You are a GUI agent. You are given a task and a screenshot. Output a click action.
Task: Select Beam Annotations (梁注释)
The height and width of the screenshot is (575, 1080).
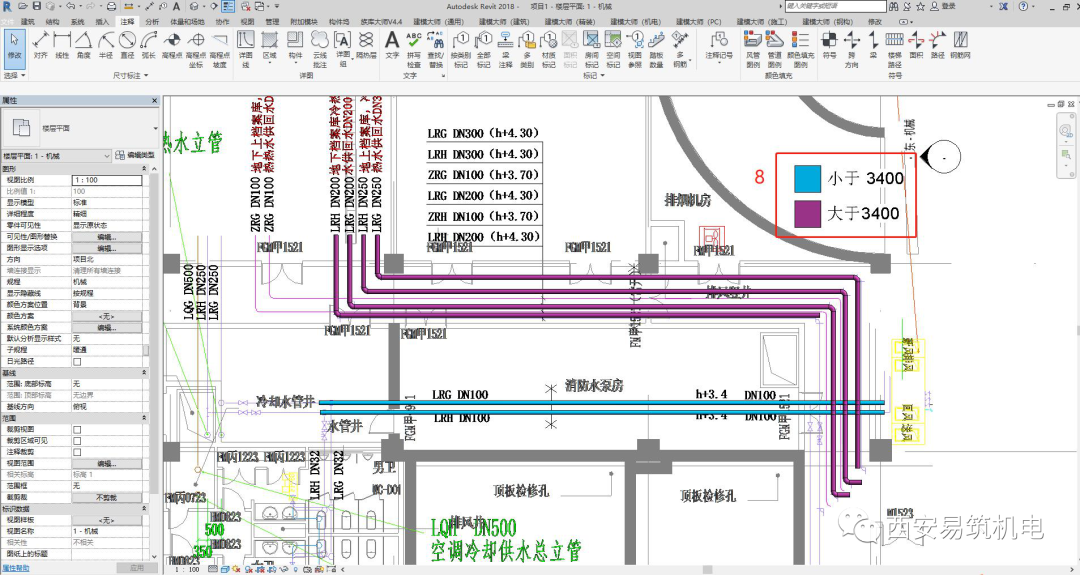pyautogui.click(x=506, y=50)
